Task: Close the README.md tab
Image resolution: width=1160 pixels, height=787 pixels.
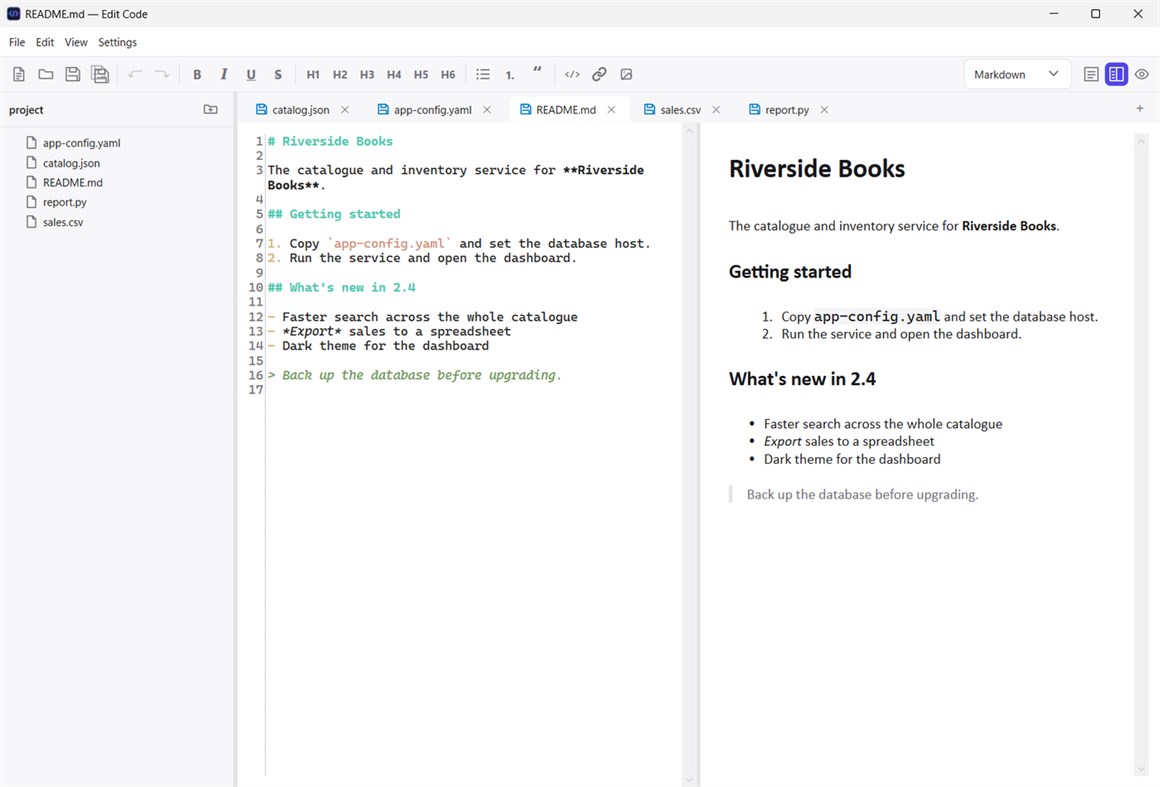Action: (611, 109)
